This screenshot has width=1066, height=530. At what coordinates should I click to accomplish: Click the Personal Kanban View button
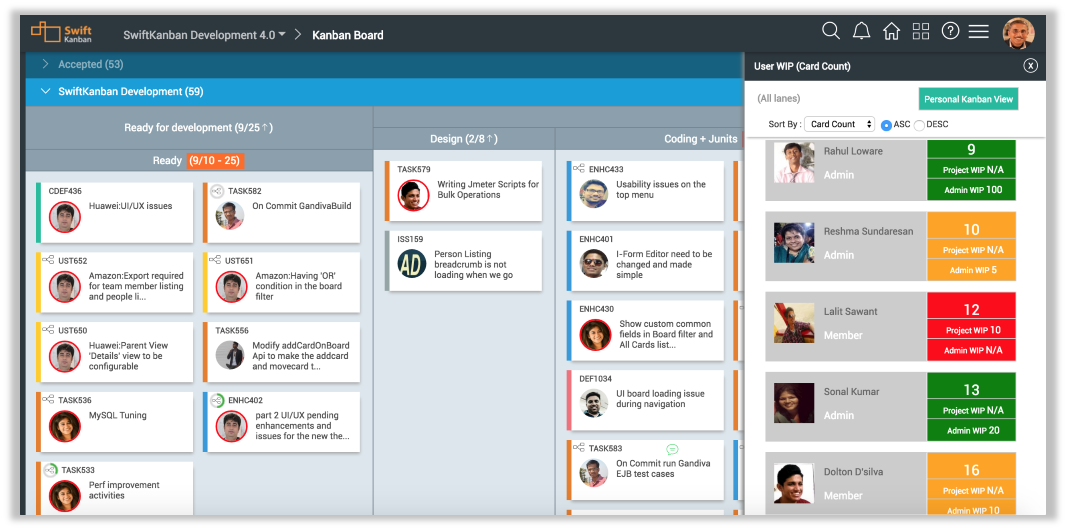tap(968, 99)
